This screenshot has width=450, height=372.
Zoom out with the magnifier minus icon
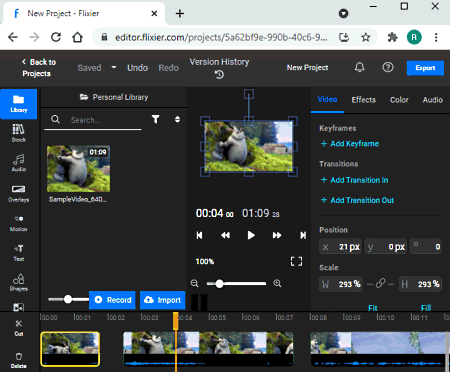click(x=195, y=284)
